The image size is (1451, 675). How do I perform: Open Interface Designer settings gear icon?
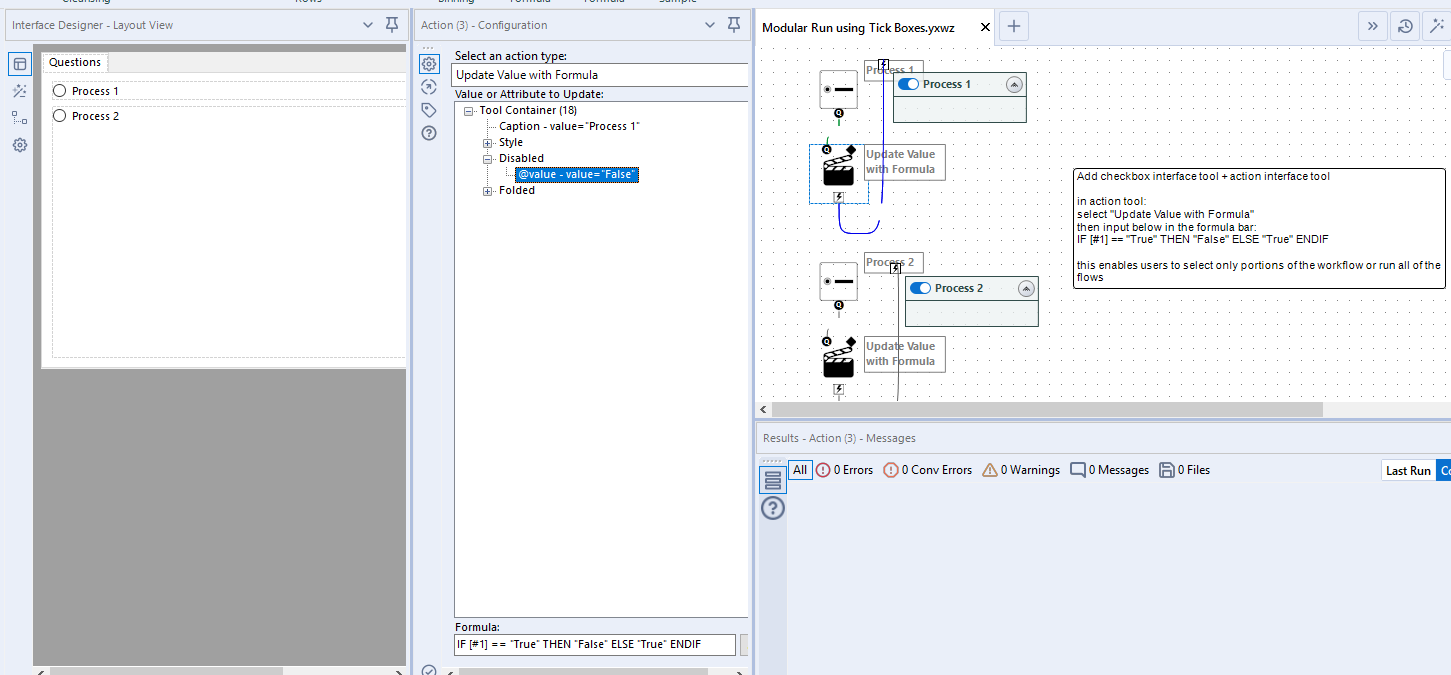click(19, 145)
